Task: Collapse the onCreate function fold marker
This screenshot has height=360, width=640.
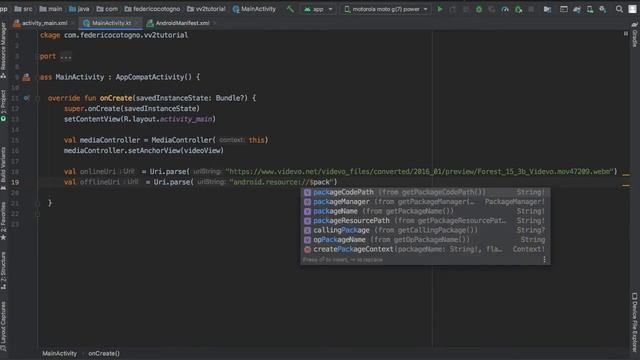Action: click(37, 98)
